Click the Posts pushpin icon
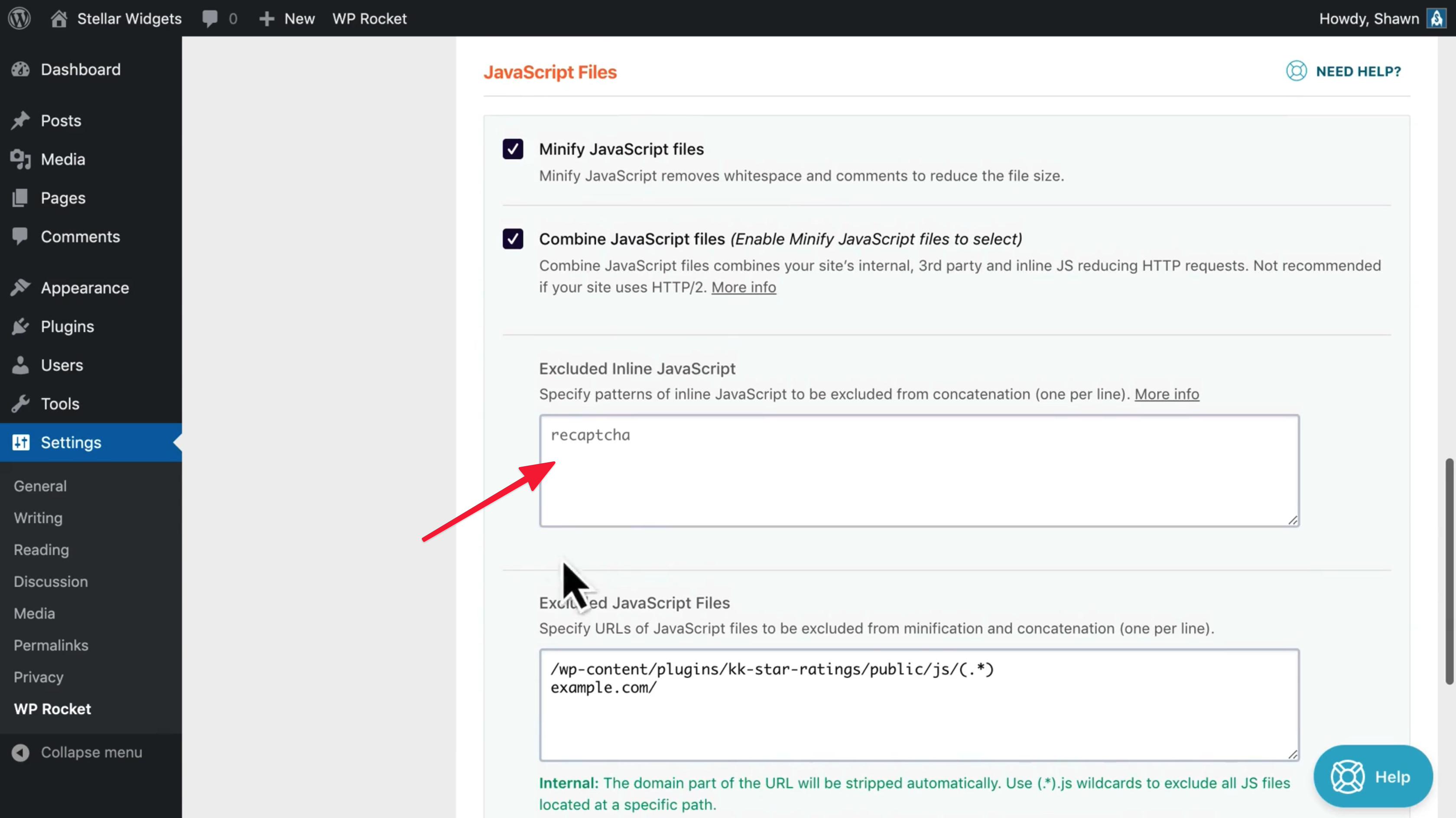The height and width of the screenshot is (818, 1456). pyautogui.click(x=20, y=120)
